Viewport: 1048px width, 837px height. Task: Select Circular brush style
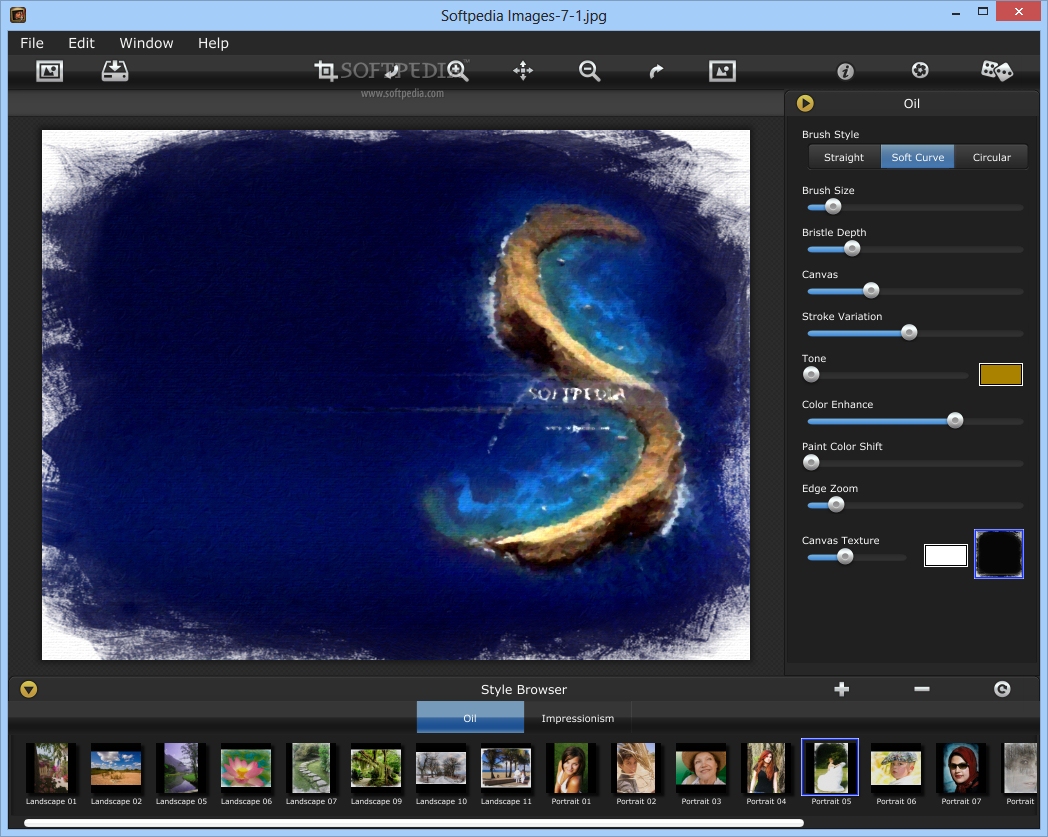[991, 157]
